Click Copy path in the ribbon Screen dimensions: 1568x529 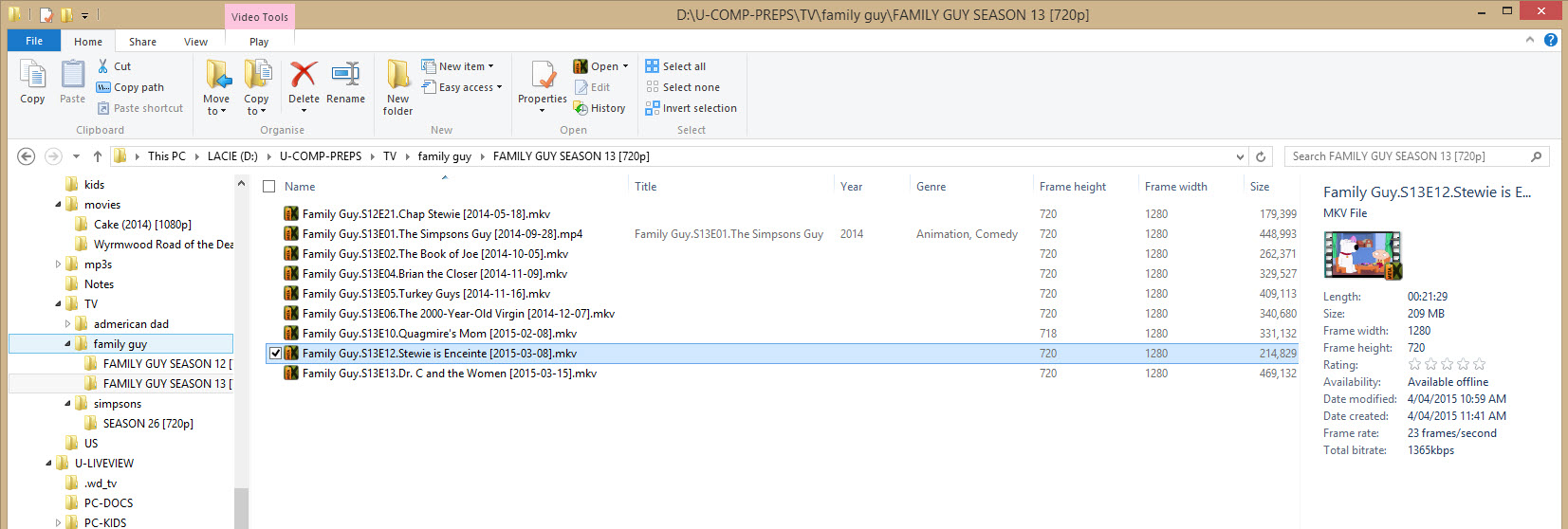(130, 87)
